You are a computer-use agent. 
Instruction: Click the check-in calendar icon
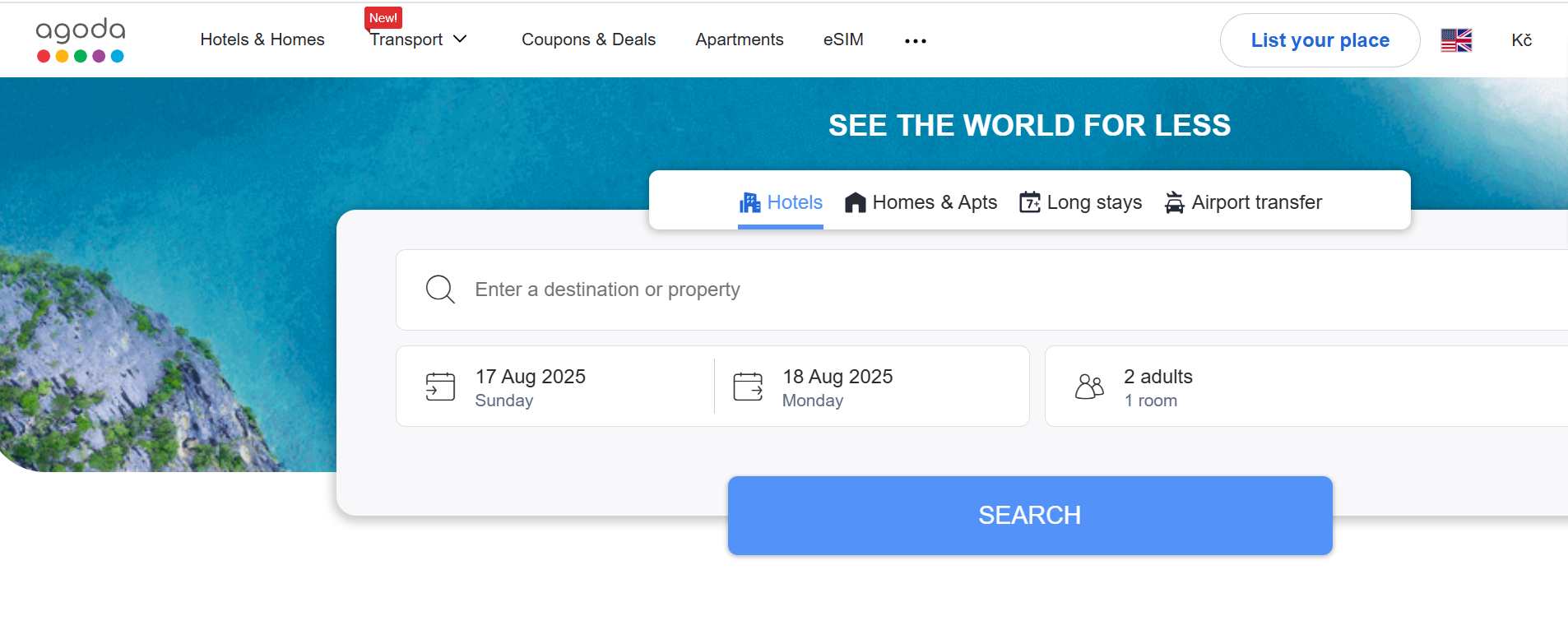(440, 387)
